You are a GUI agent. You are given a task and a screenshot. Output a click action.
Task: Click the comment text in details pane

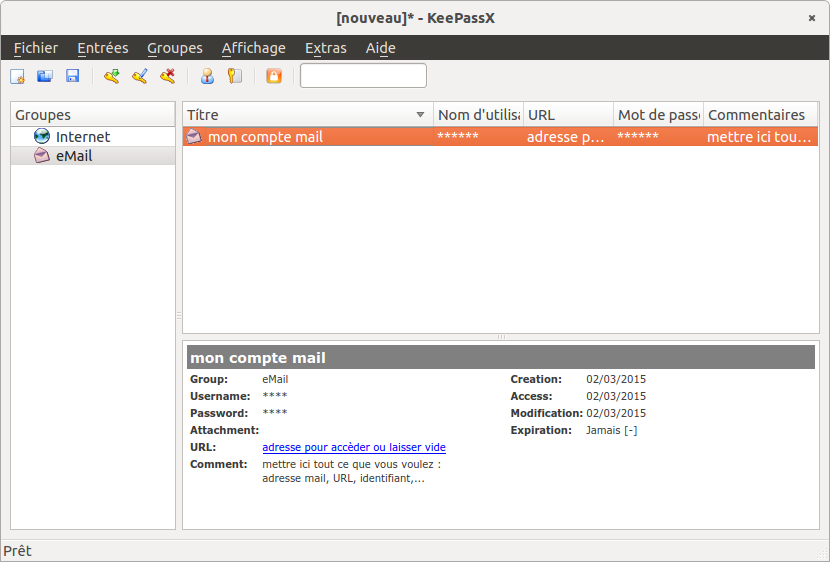click(351, 471)
